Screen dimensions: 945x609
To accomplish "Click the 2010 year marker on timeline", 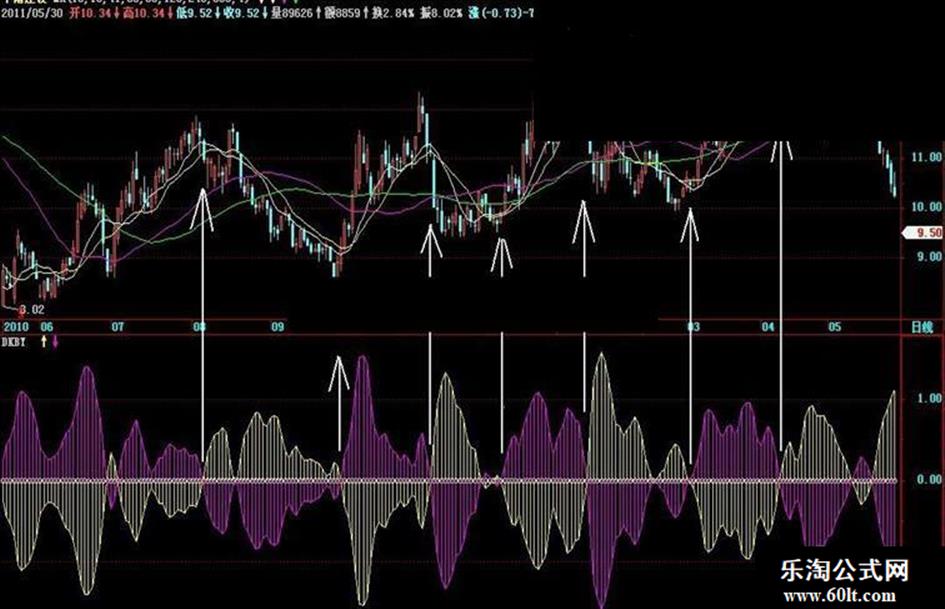I will [x=16, y=327].
